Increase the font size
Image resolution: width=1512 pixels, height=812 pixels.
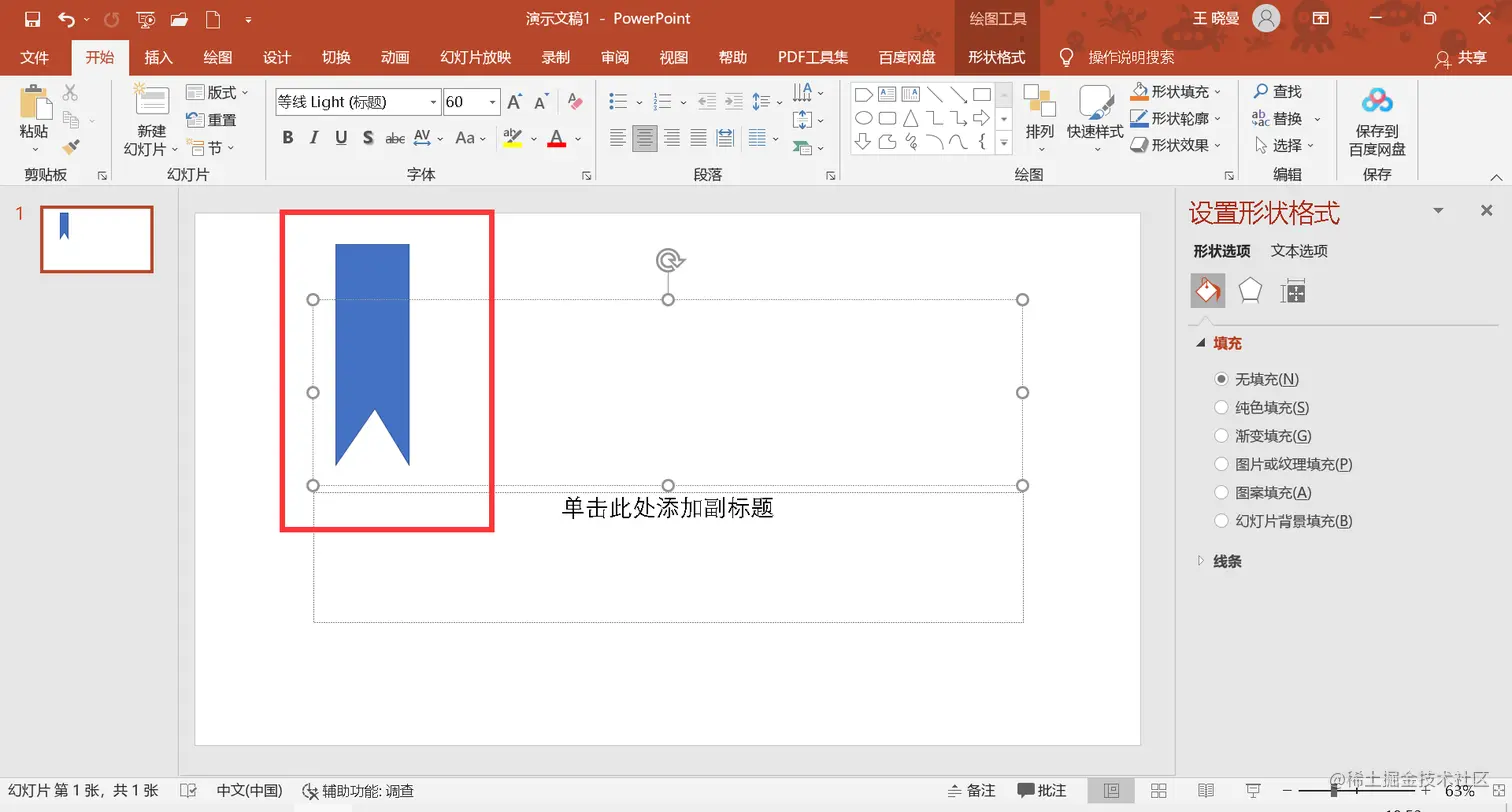pos(515,102)
